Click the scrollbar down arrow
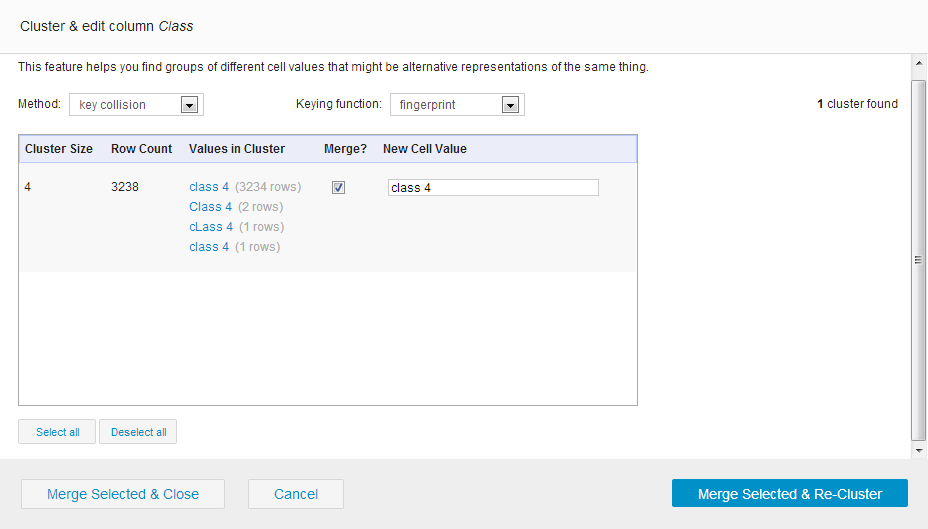 click(919, 451)
